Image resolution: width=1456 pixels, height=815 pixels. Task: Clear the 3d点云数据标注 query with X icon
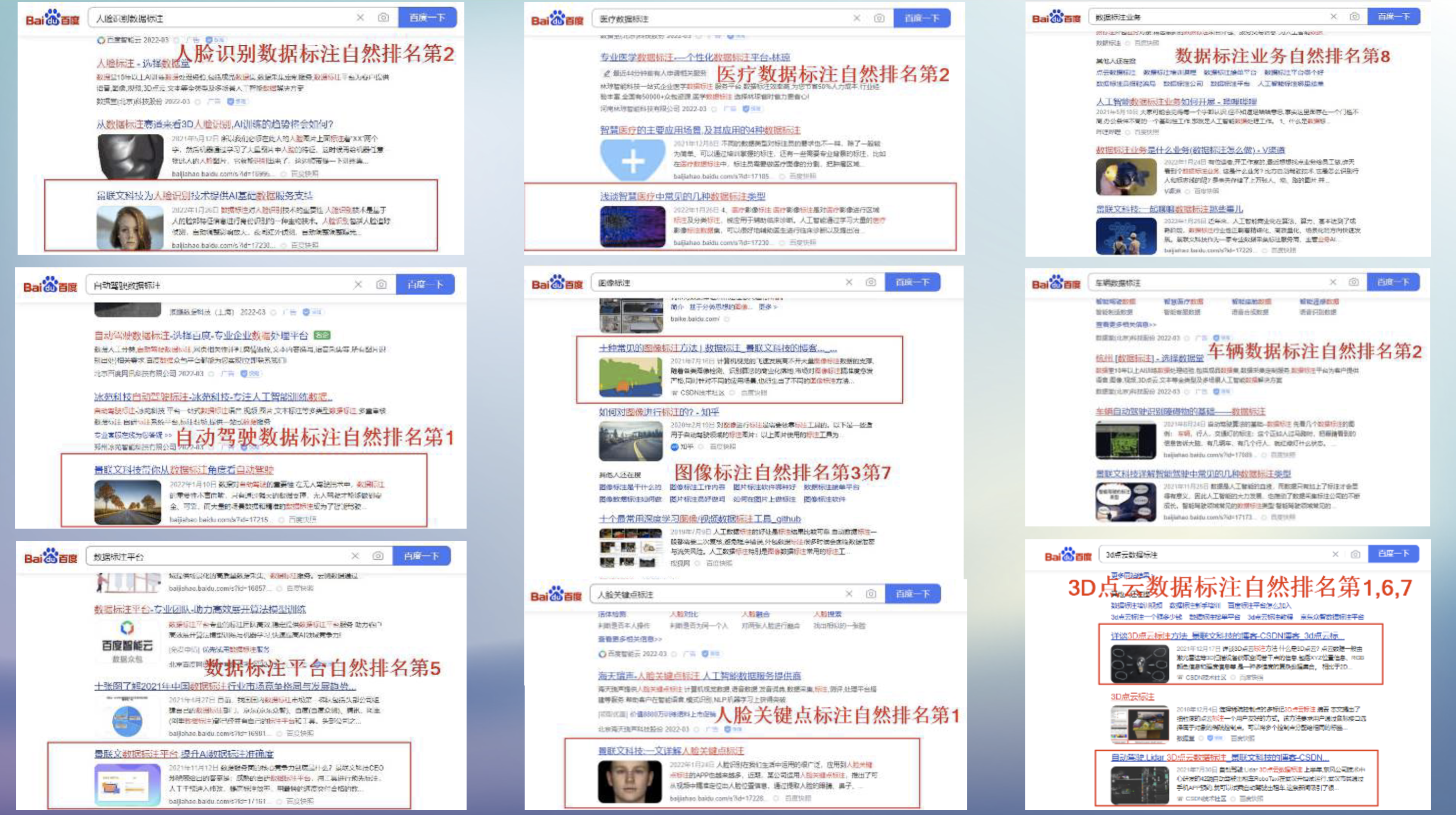point(1335,554)
